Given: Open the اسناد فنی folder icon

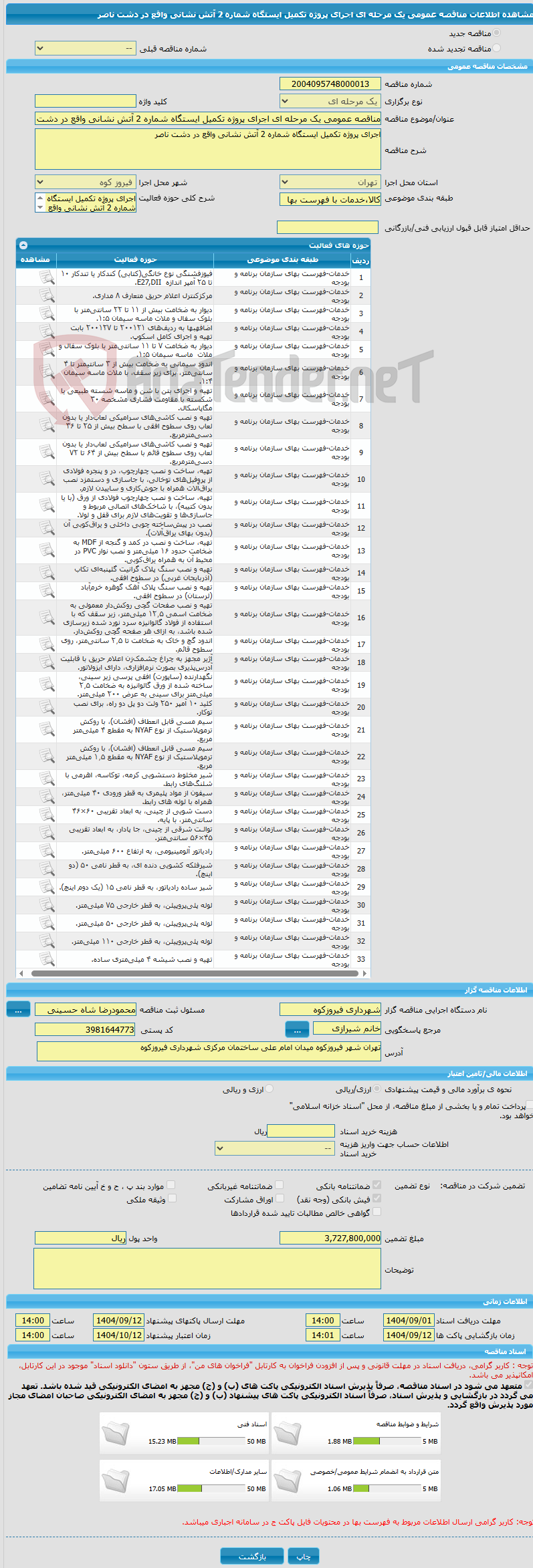Looking at the screenshot, I should click(115, 1434).
